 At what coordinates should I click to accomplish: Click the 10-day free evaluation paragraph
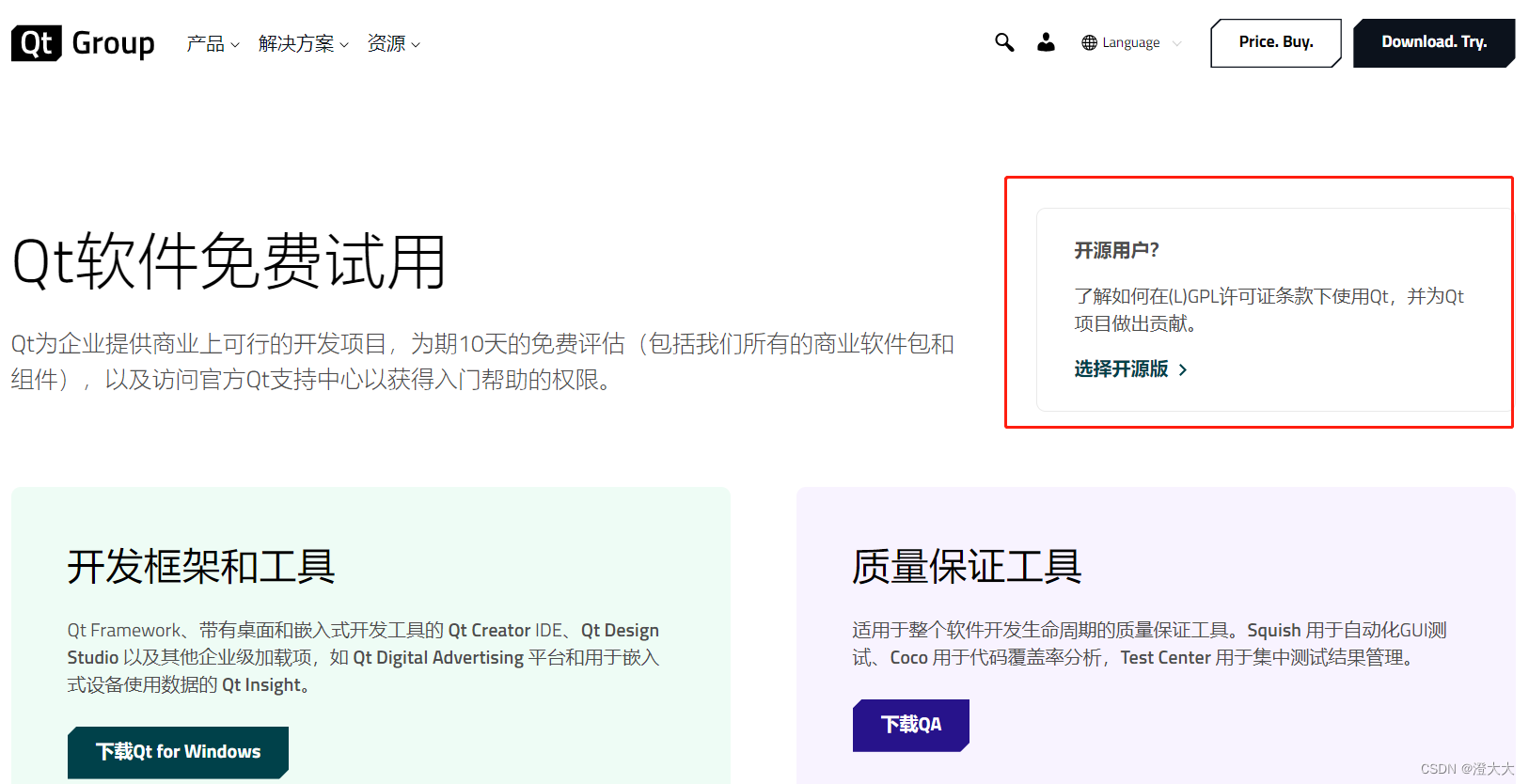click(x=482, y=361)
